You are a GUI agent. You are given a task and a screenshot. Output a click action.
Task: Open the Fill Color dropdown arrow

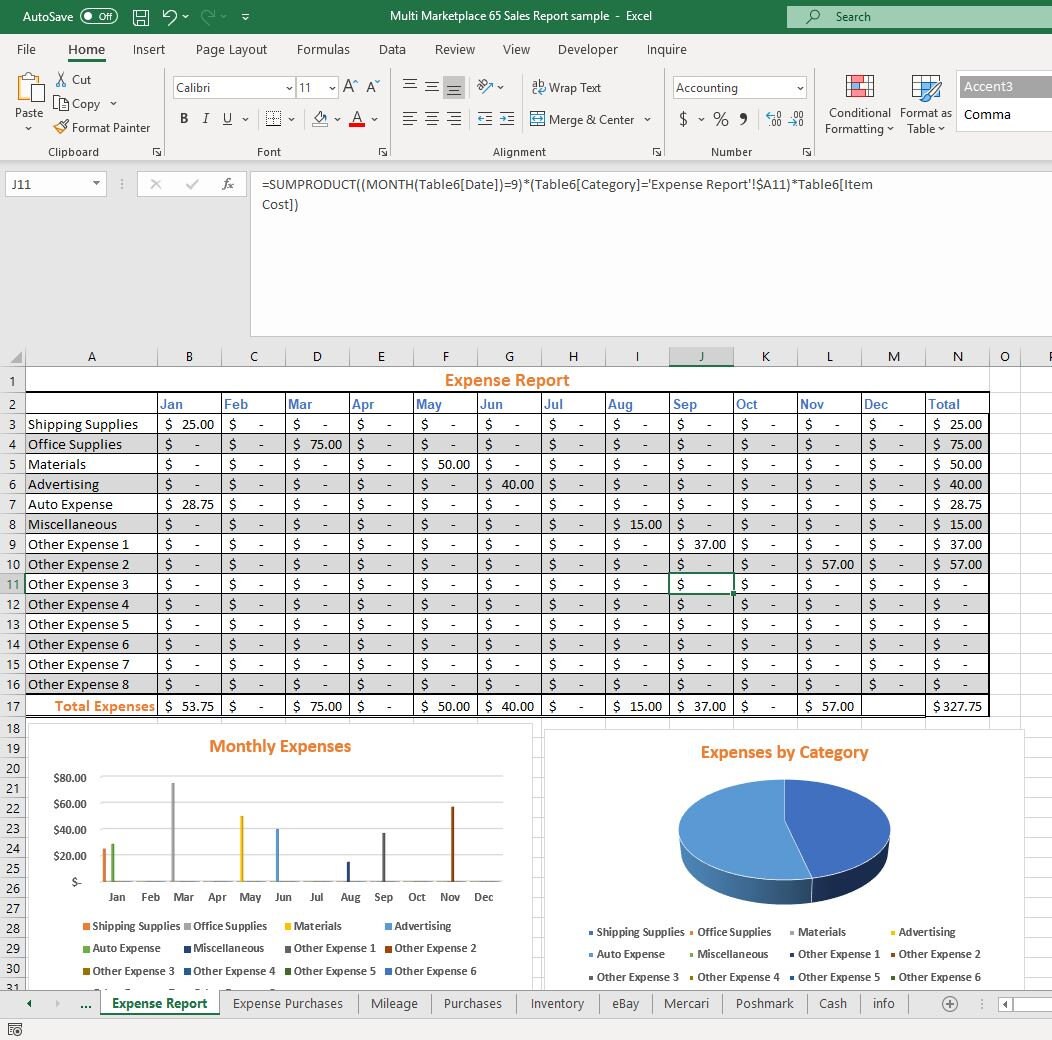[x=337, y=119]
